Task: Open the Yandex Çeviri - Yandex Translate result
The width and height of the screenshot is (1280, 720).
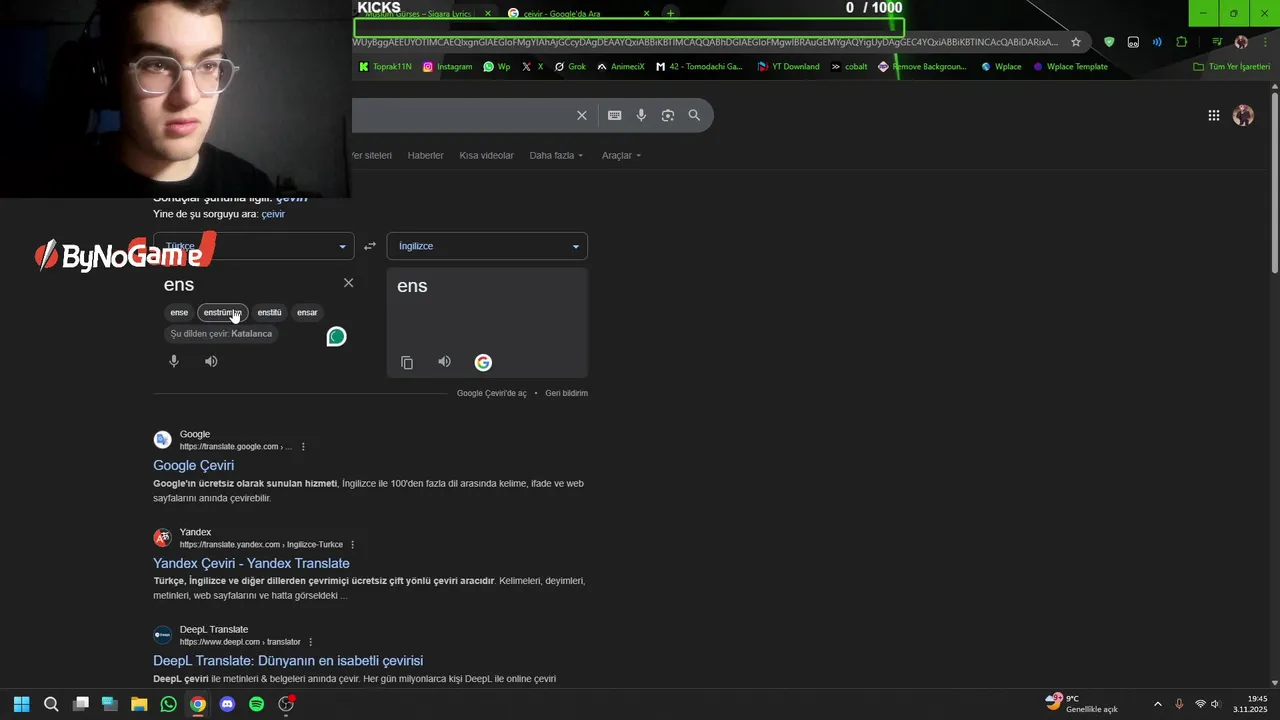Action: pyautogui.click(x=251, y=563)
